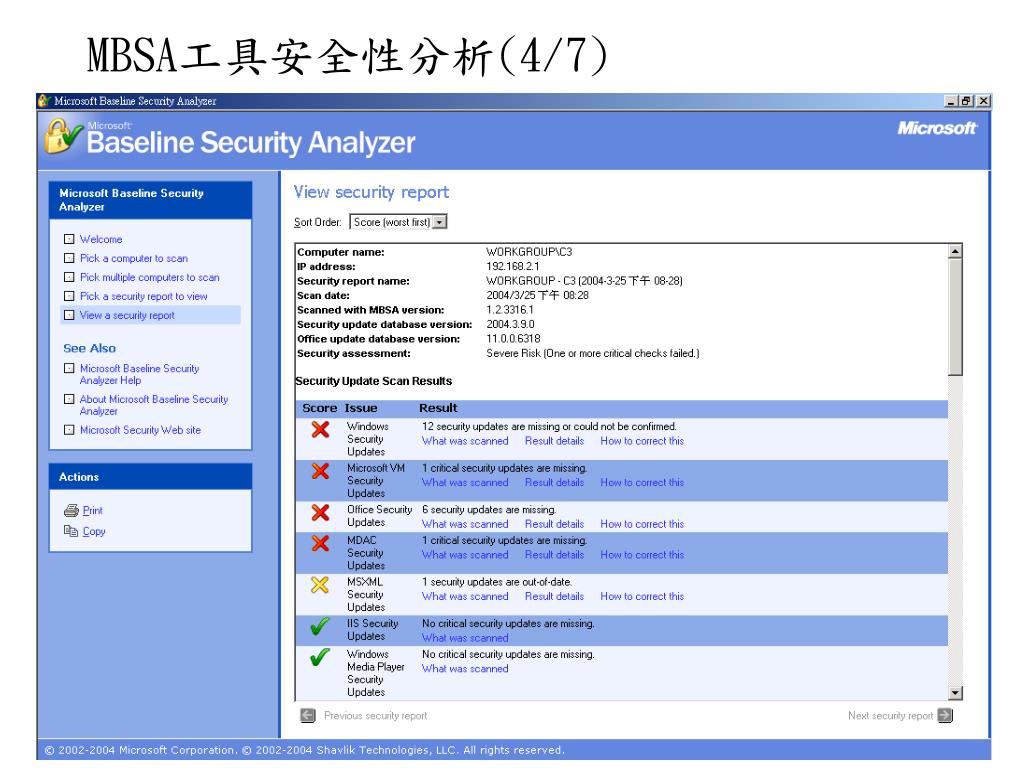This screenshot has height=768, width=1024.
Task: Click bullet icon next to Microsoft Security Web site
Action: tap(69, 430)
